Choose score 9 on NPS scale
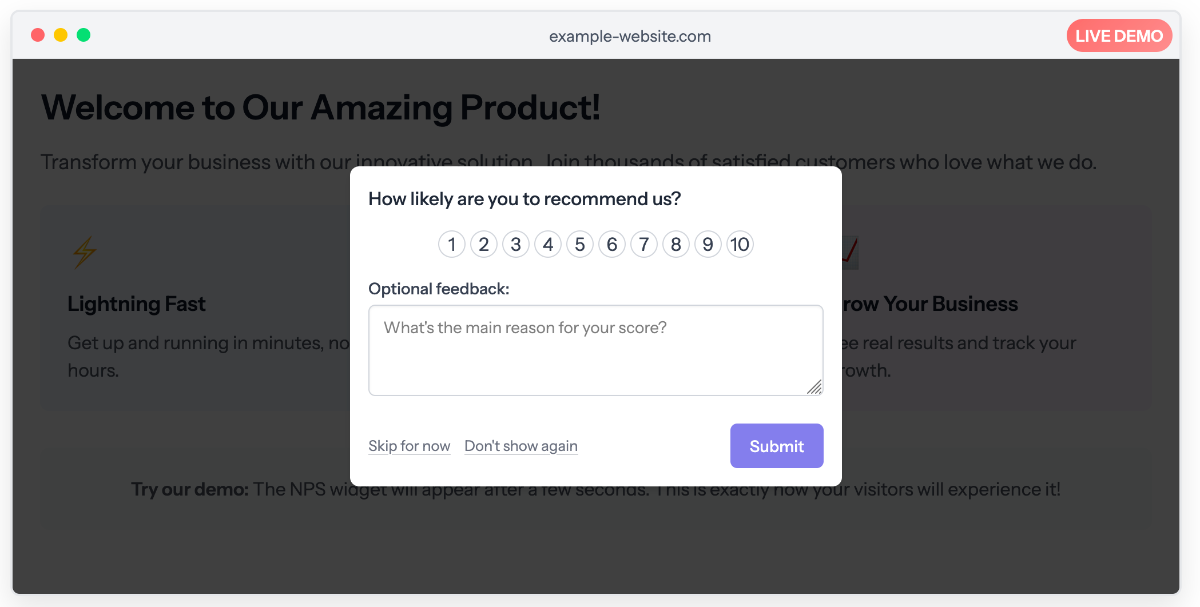1200x607 pixels. [708, 244]
